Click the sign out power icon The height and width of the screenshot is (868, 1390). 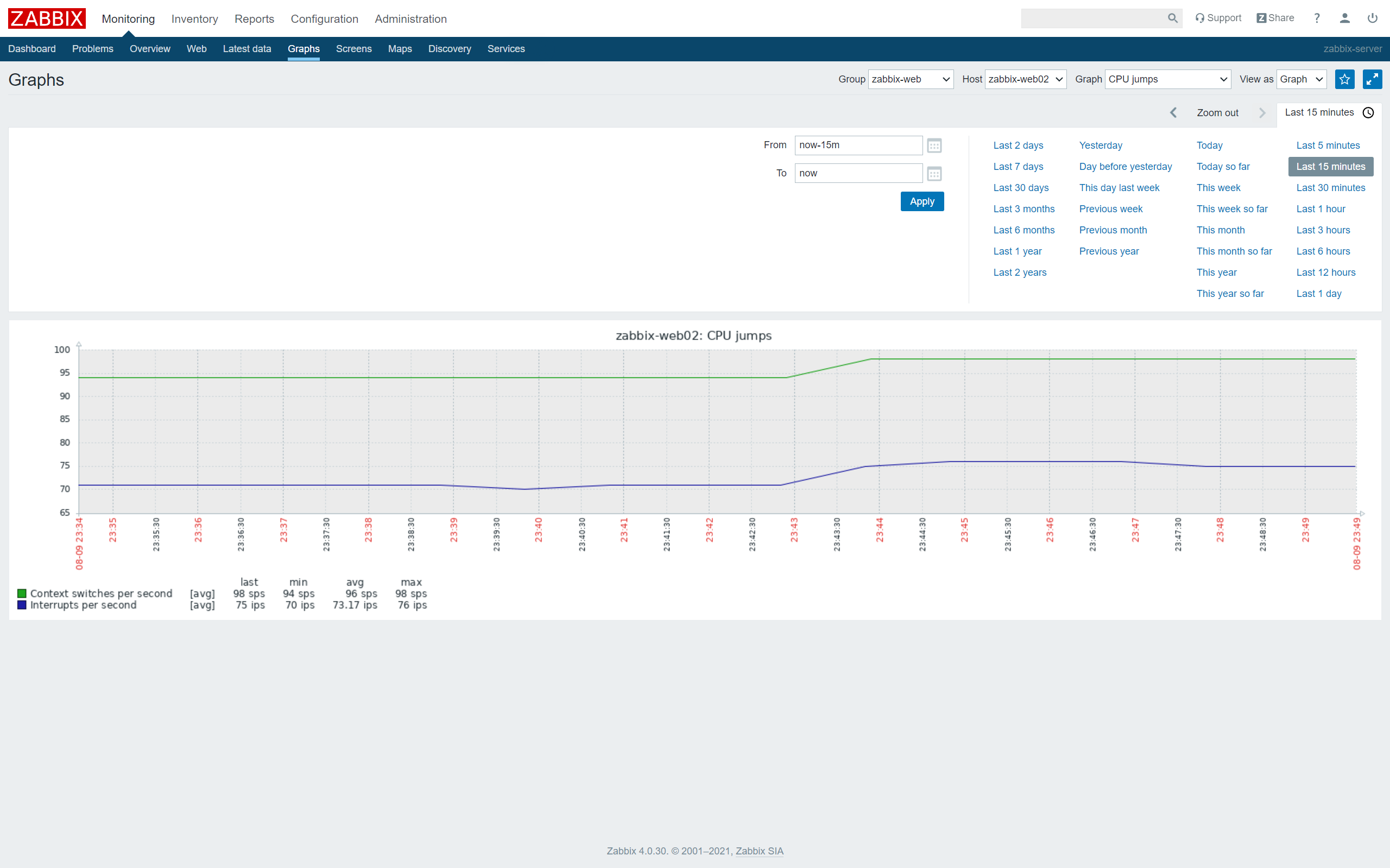tap(1372, 18)
